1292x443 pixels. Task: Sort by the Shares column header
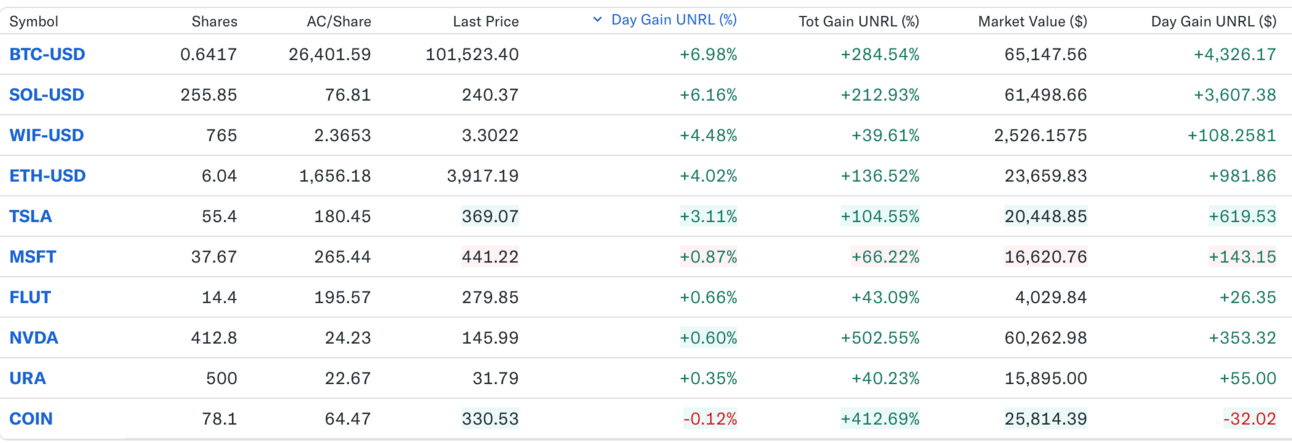pos(214,21)
